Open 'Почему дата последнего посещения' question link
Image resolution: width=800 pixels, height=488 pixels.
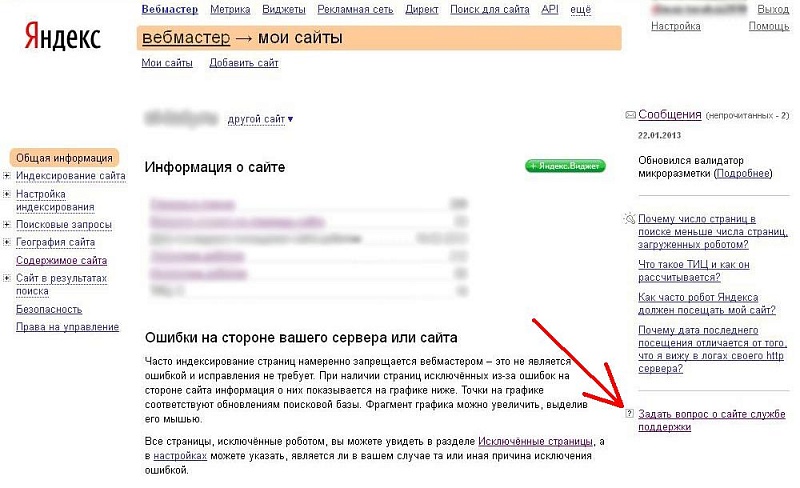click(712, 349)
